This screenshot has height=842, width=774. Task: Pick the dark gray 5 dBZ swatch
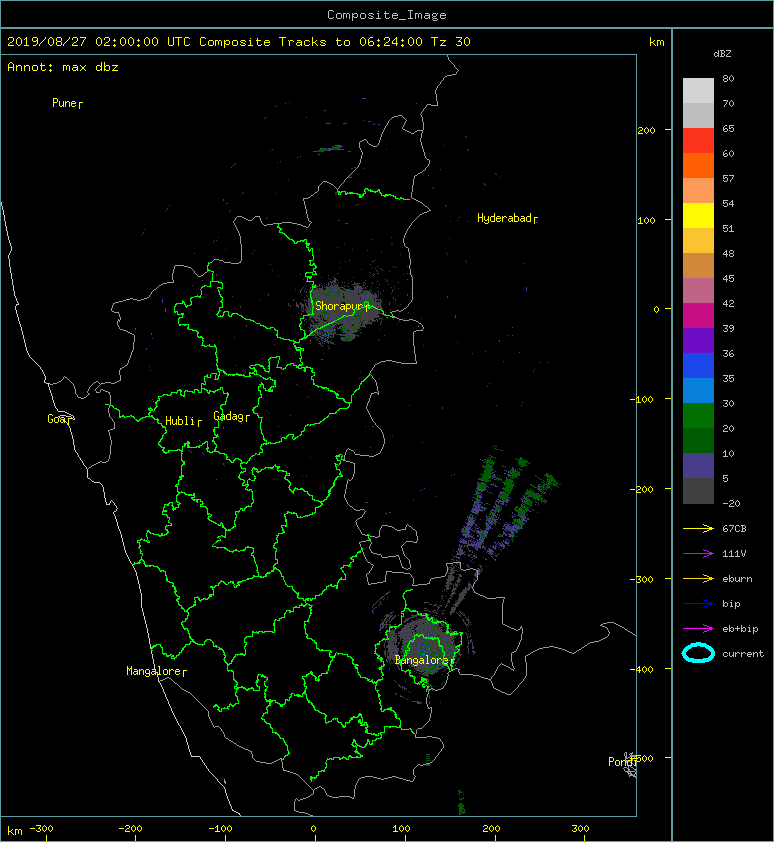pos(698,490)
